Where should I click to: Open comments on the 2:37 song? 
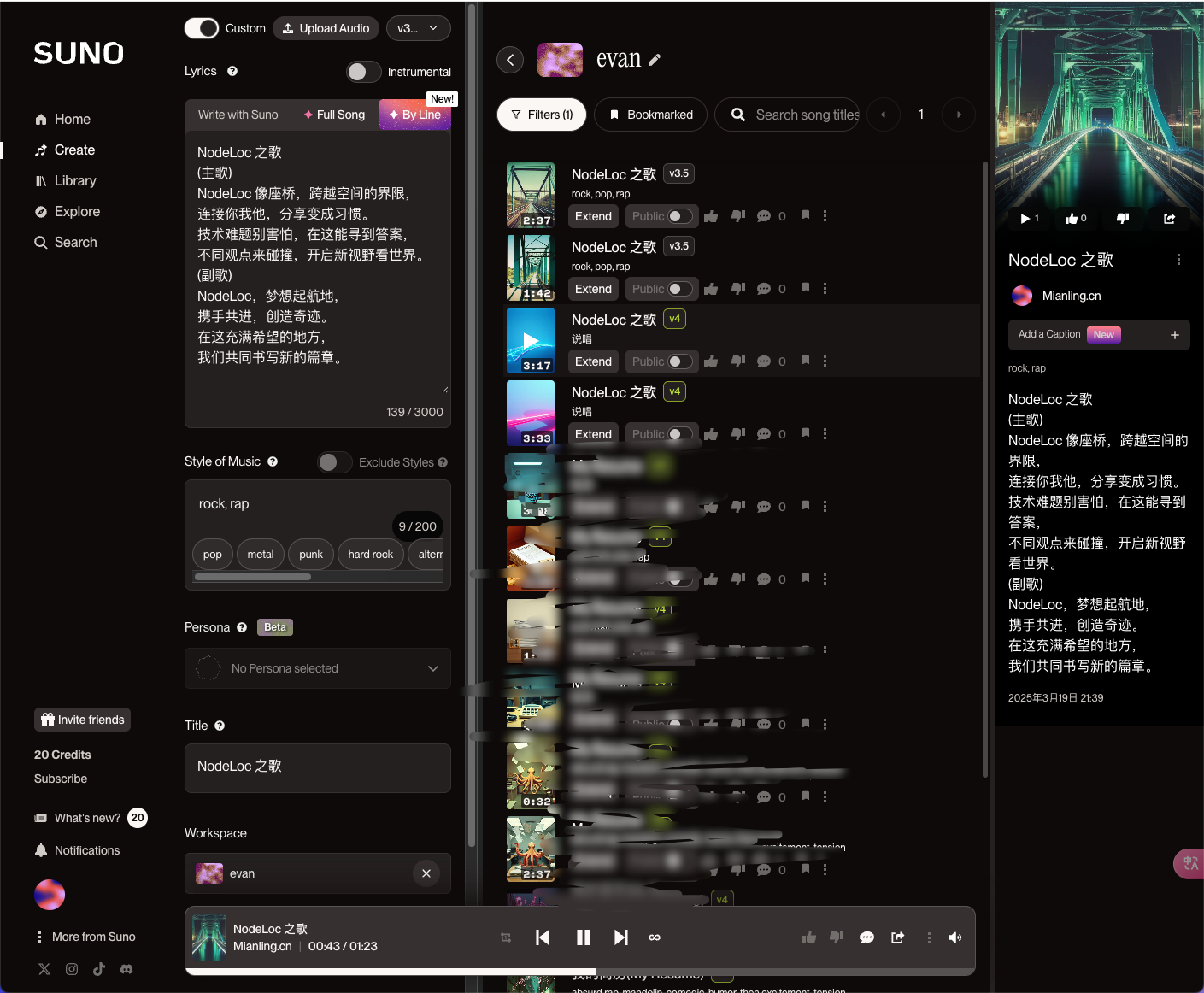coord(764,216)
